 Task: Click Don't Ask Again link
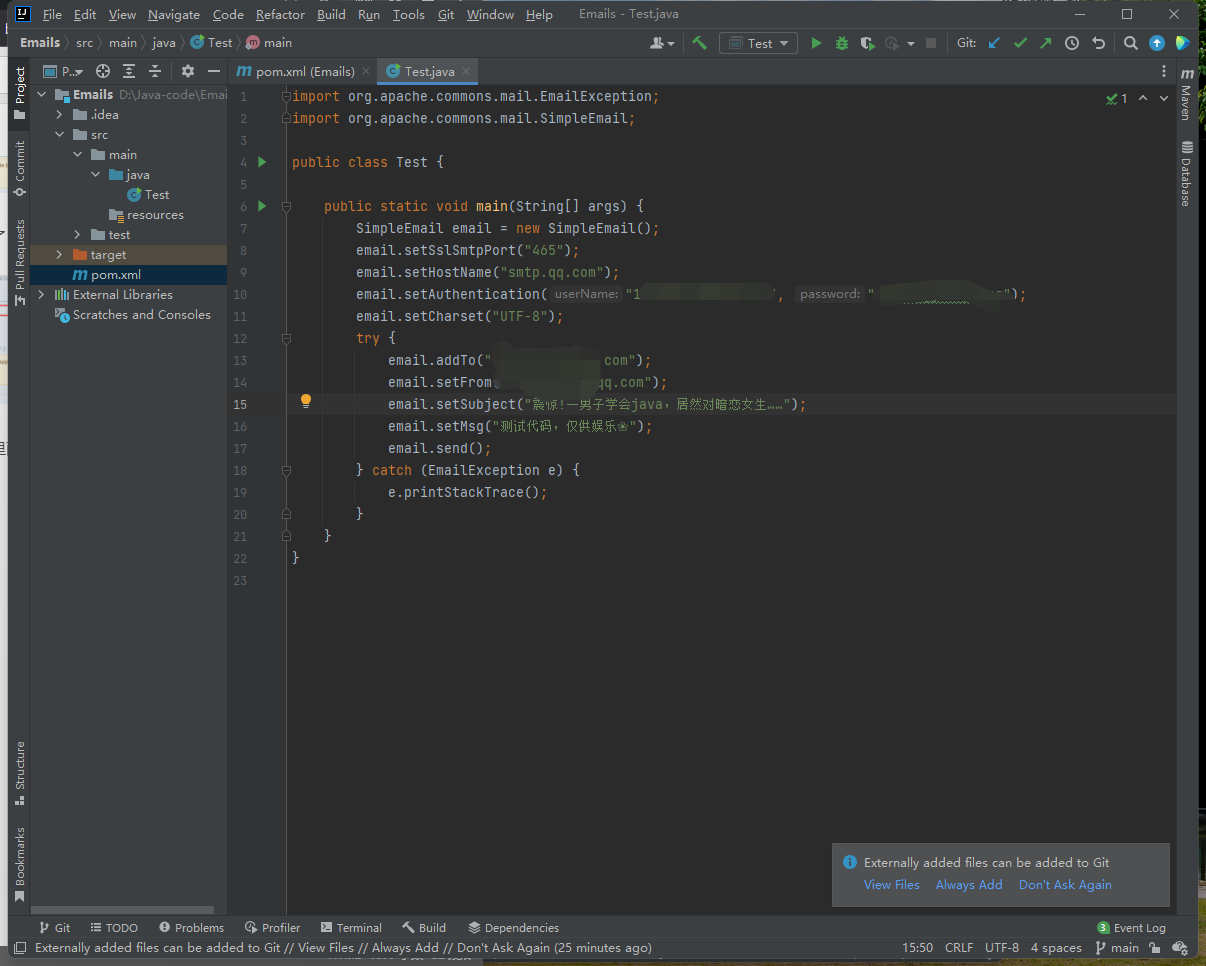(1065, 885)
